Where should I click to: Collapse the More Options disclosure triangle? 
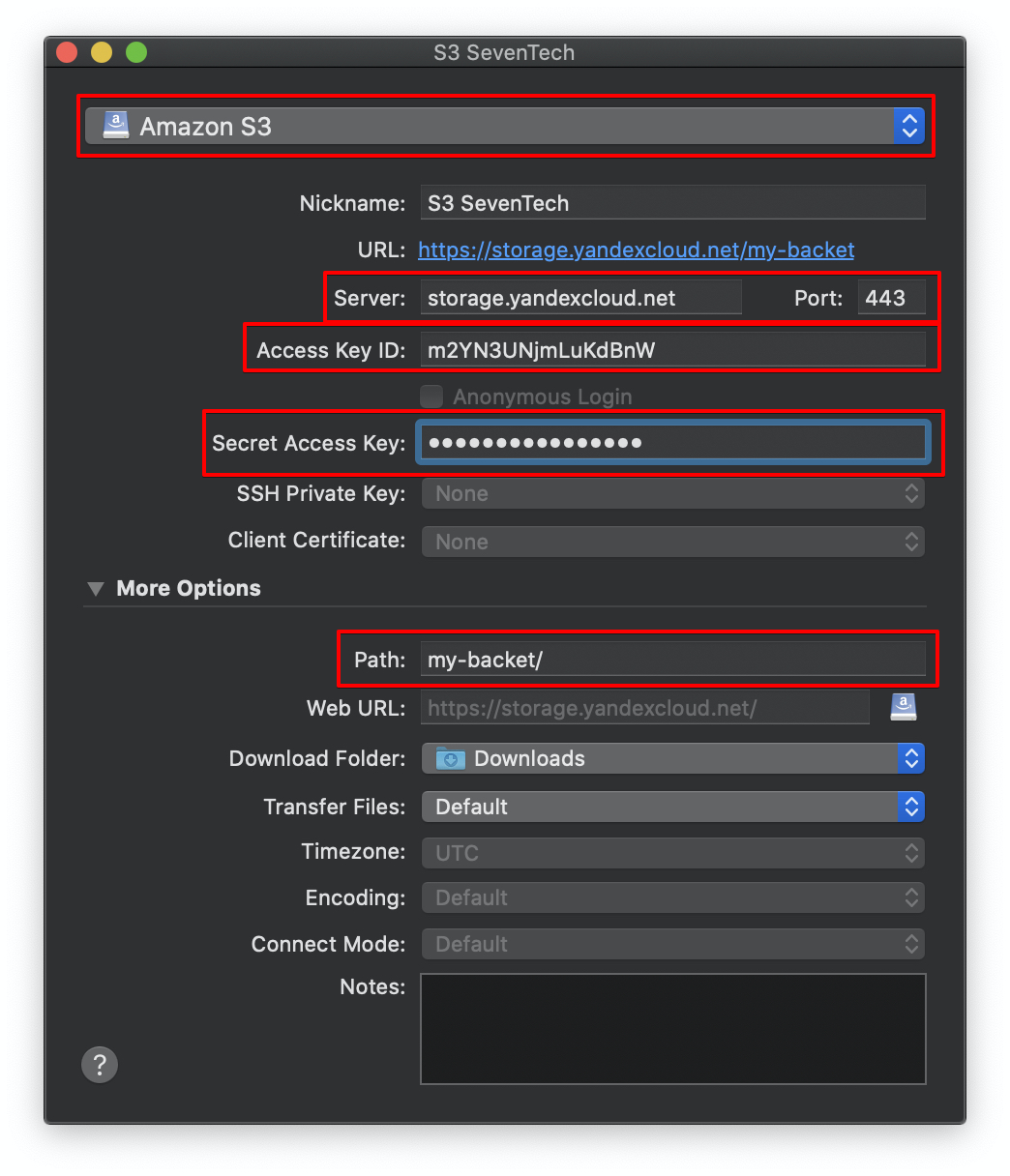tap(95, 588)
